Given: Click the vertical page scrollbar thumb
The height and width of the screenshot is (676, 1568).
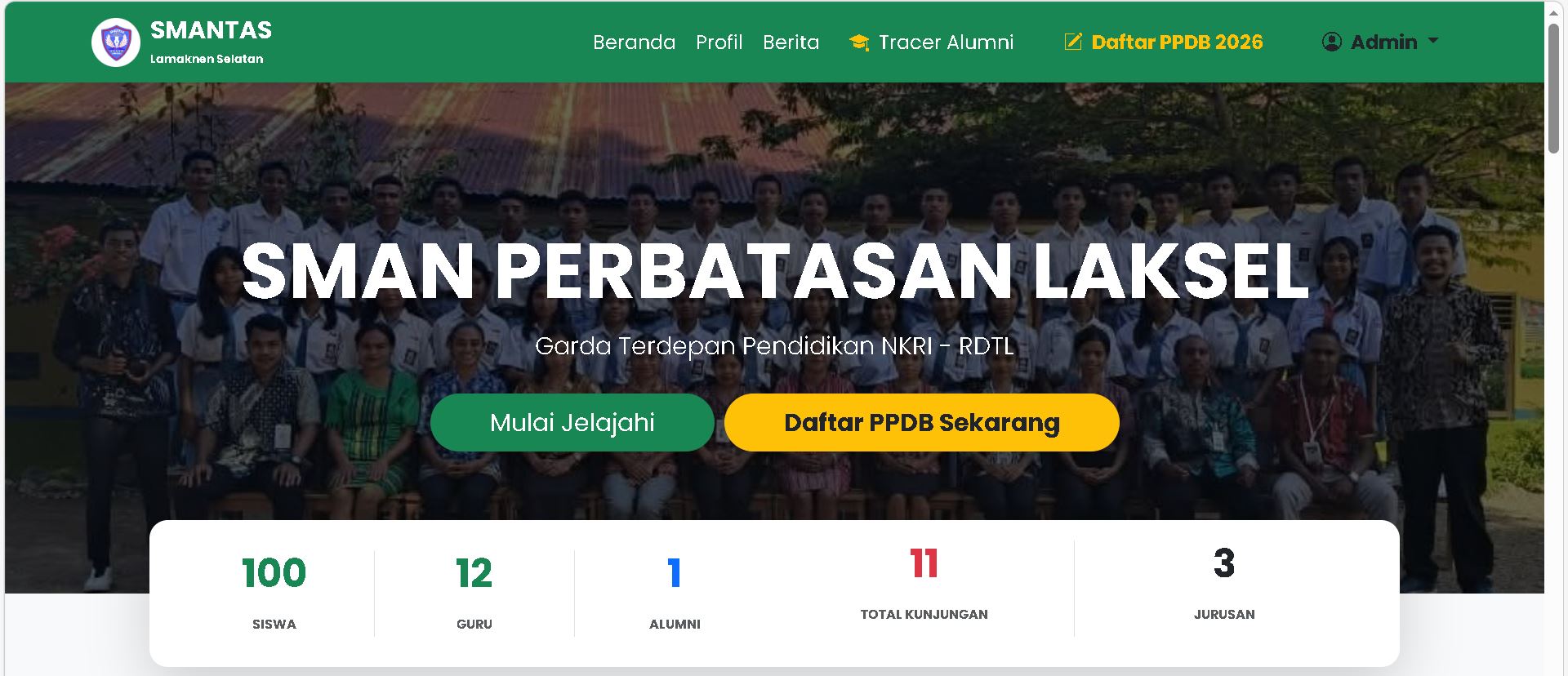Looking at the screenshot, I should (1553, 87).
